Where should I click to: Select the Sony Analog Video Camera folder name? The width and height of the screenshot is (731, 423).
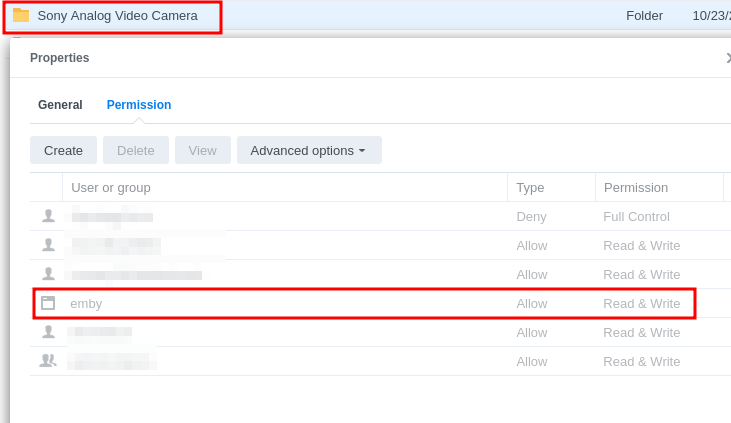117,16
